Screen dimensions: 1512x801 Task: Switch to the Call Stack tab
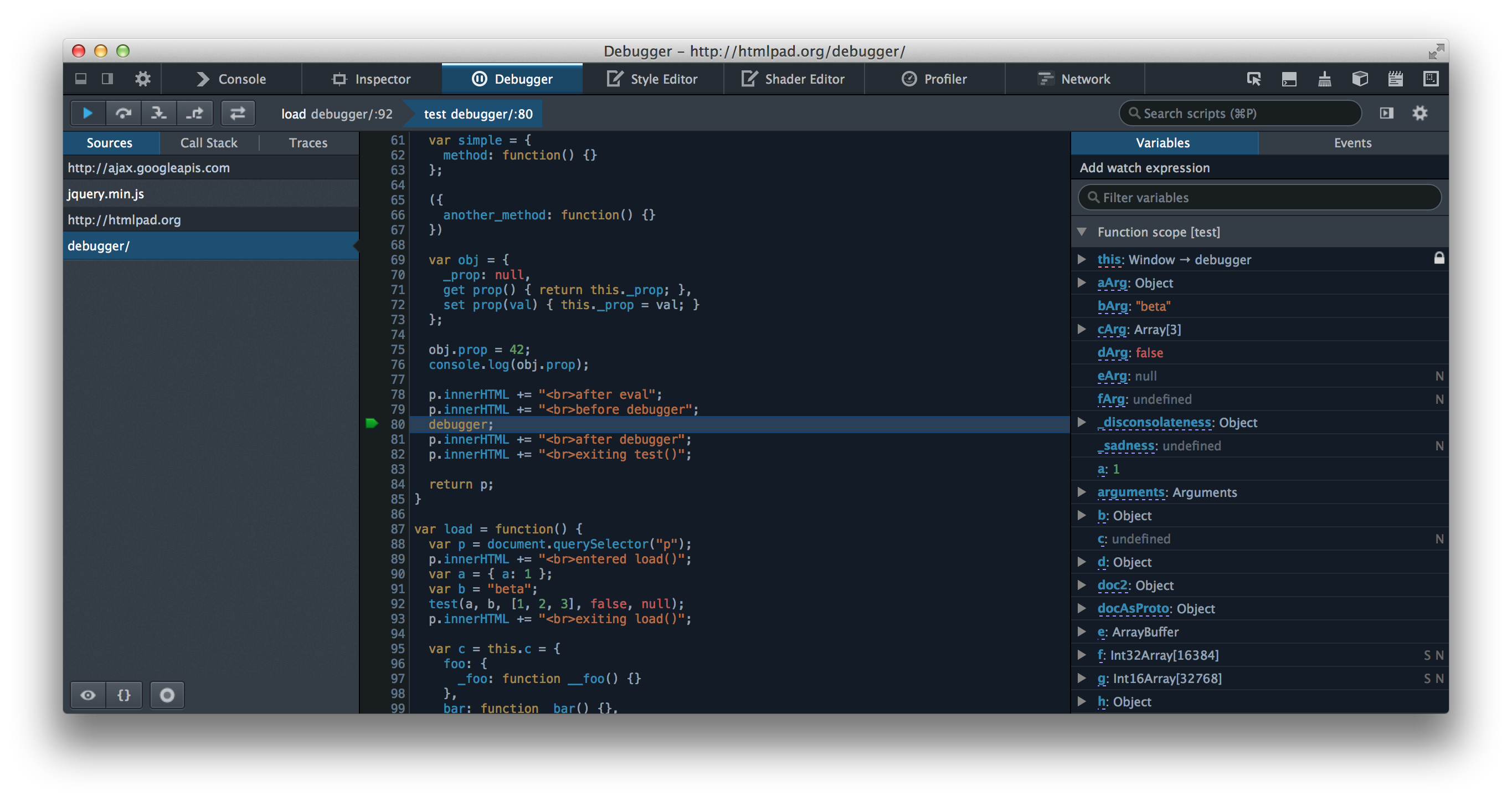click(x=208, y=143)
